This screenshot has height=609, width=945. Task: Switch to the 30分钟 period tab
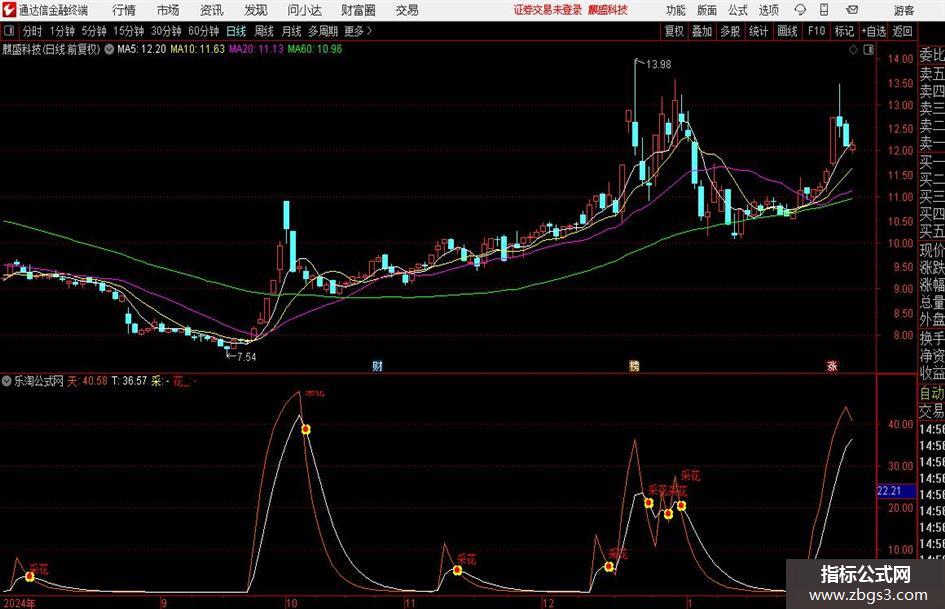166,31
